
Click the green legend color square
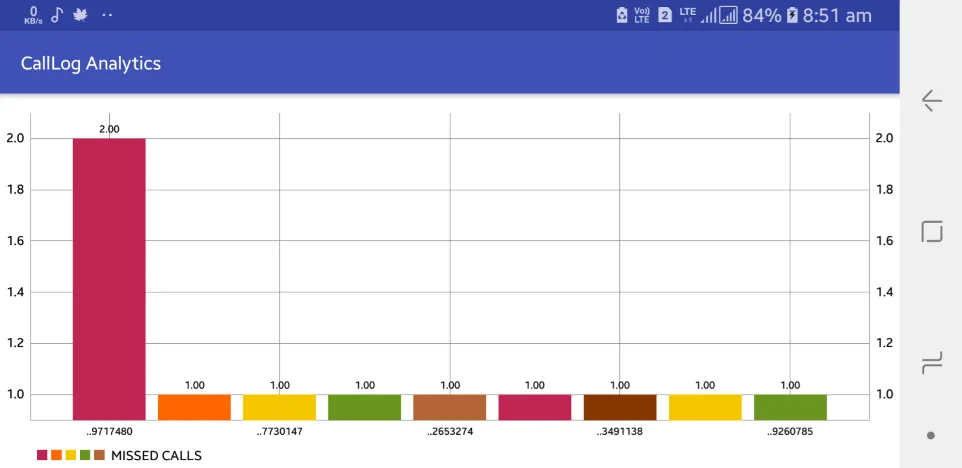[85, 455]
